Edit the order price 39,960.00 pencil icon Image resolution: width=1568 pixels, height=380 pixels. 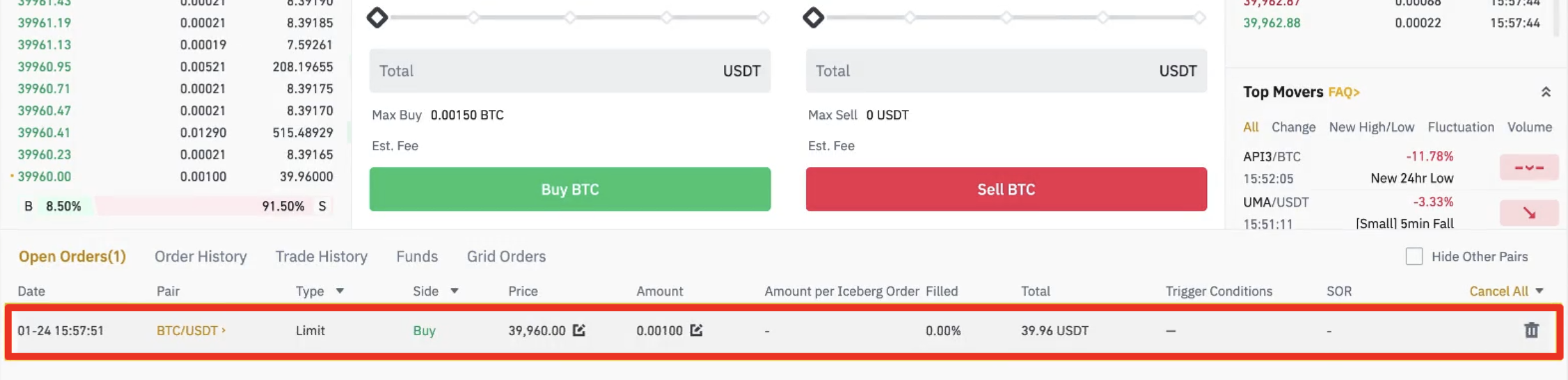pos(579,330)
